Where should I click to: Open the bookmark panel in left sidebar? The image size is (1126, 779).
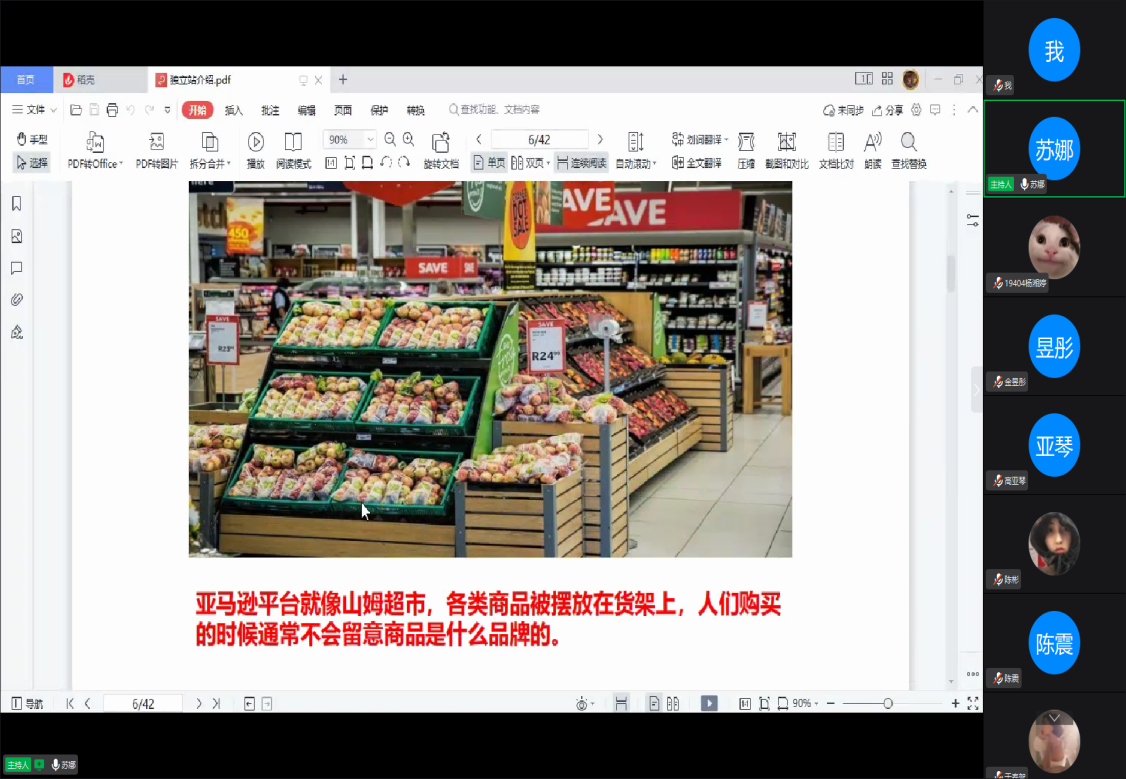pos(17,204)
